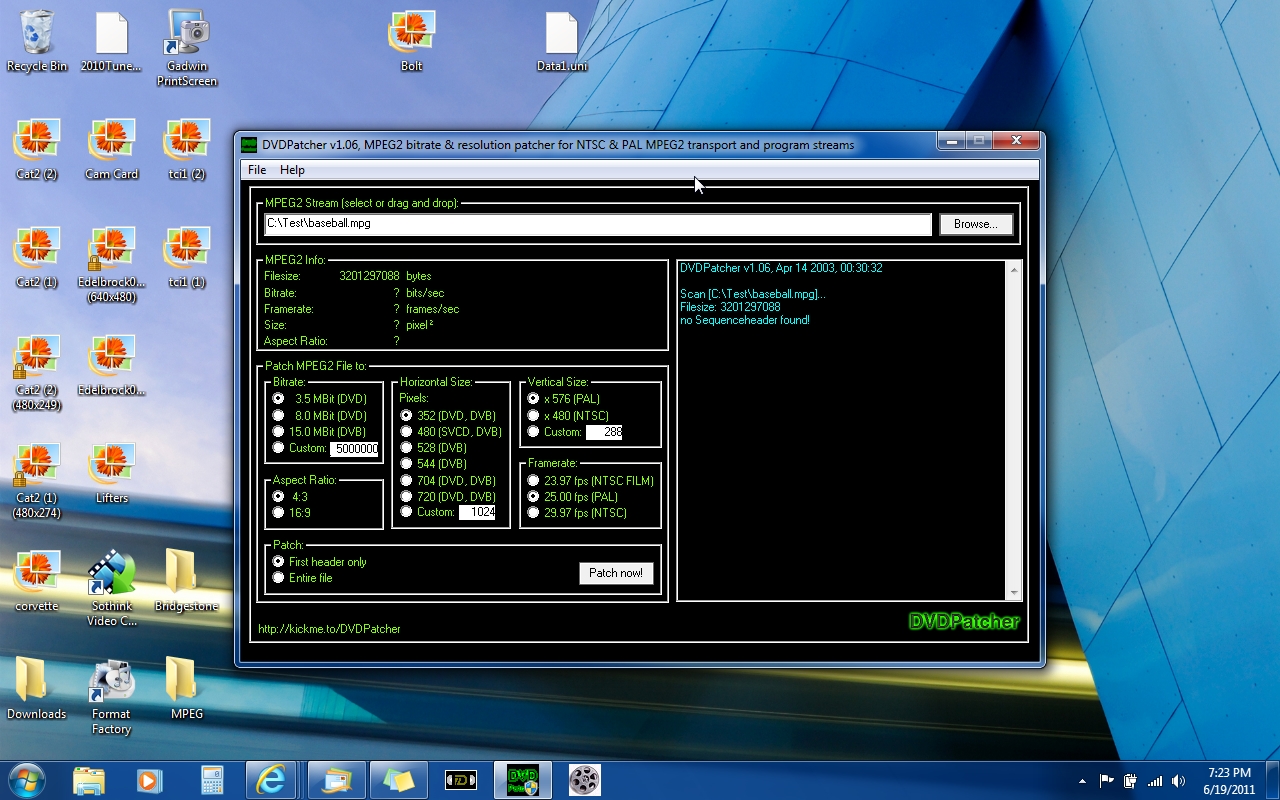The image size is (1280, 800).
Task: Select the corvette desktop image
Action: [37, 581]
